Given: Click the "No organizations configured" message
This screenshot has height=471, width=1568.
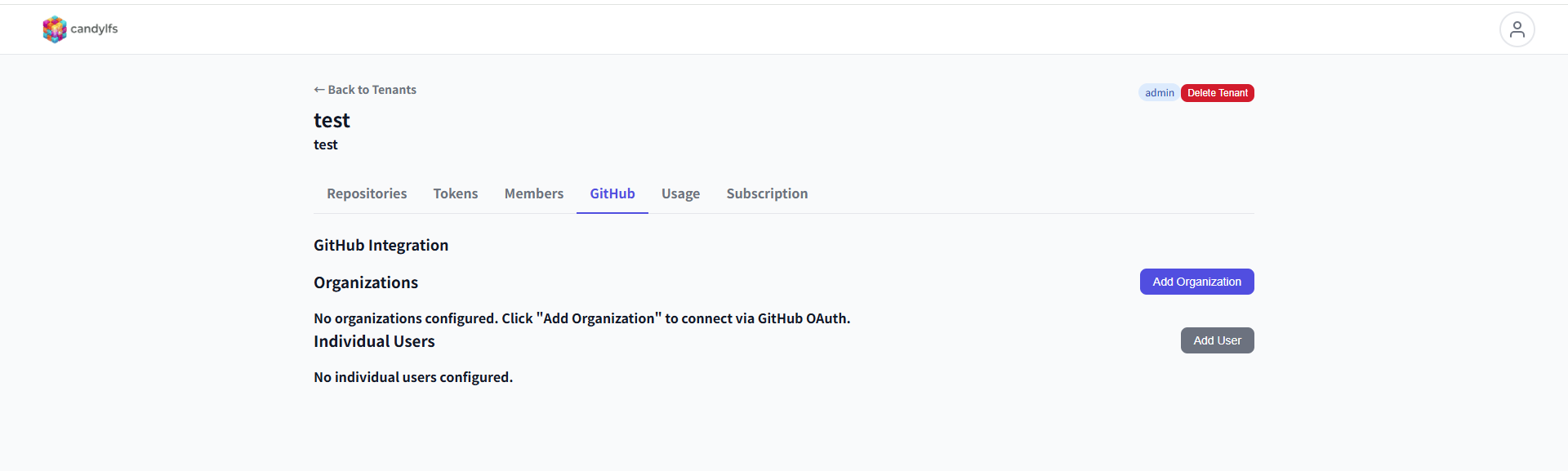Looking at the screenshot, I should [x=581, y=318].
